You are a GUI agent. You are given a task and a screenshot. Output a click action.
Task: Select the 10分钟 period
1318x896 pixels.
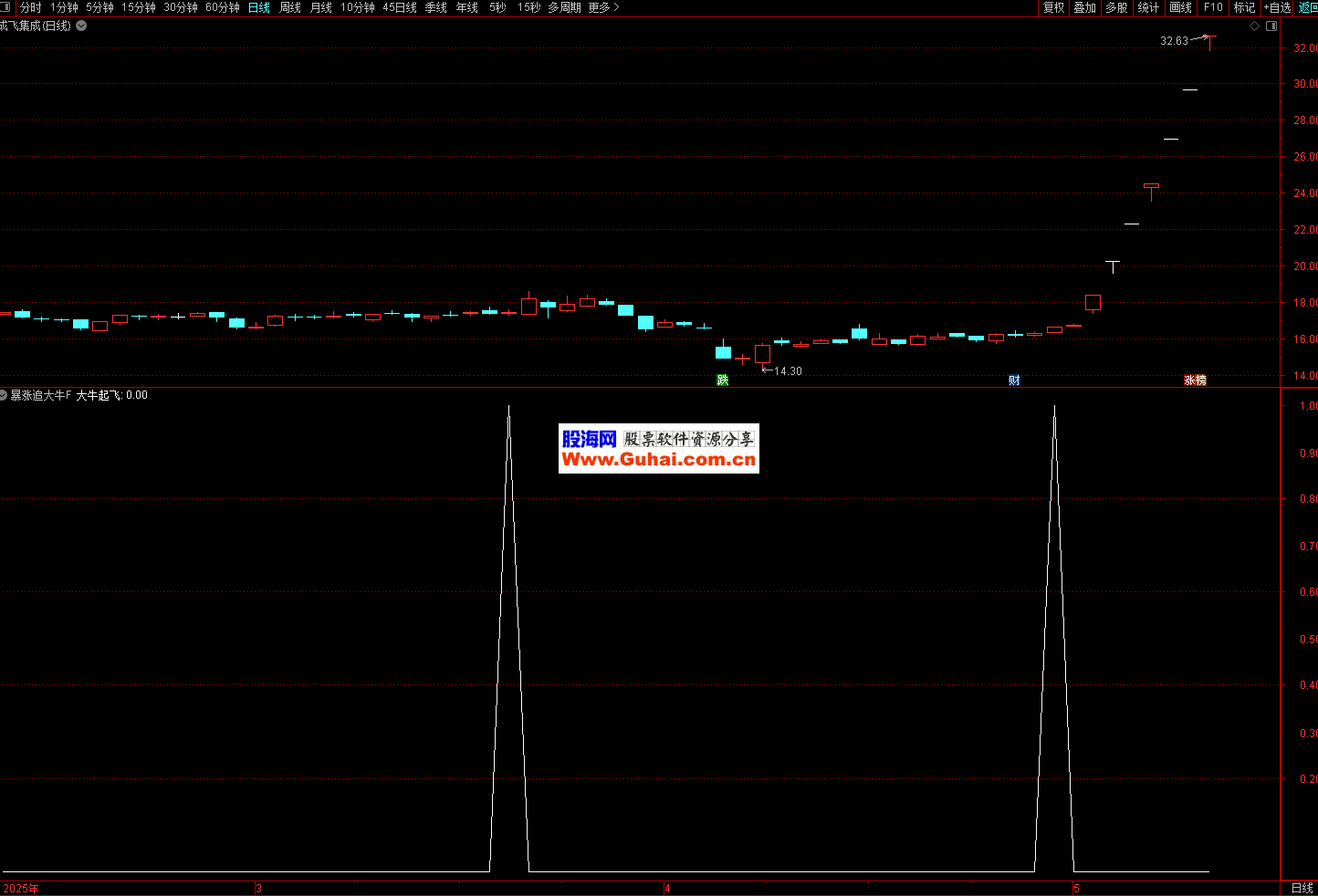point(358,7)
